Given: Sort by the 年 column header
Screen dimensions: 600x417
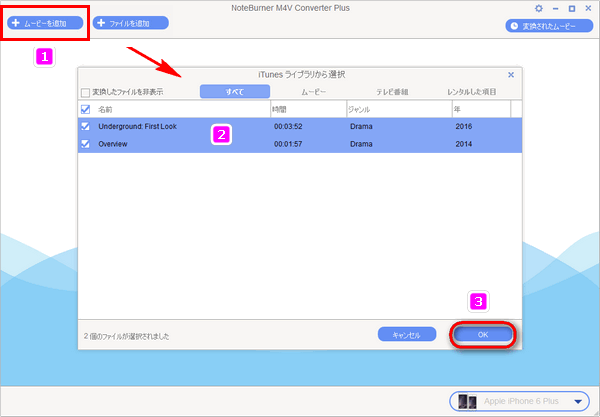Looking at the screenshot, I should click(x=481, y=109).
